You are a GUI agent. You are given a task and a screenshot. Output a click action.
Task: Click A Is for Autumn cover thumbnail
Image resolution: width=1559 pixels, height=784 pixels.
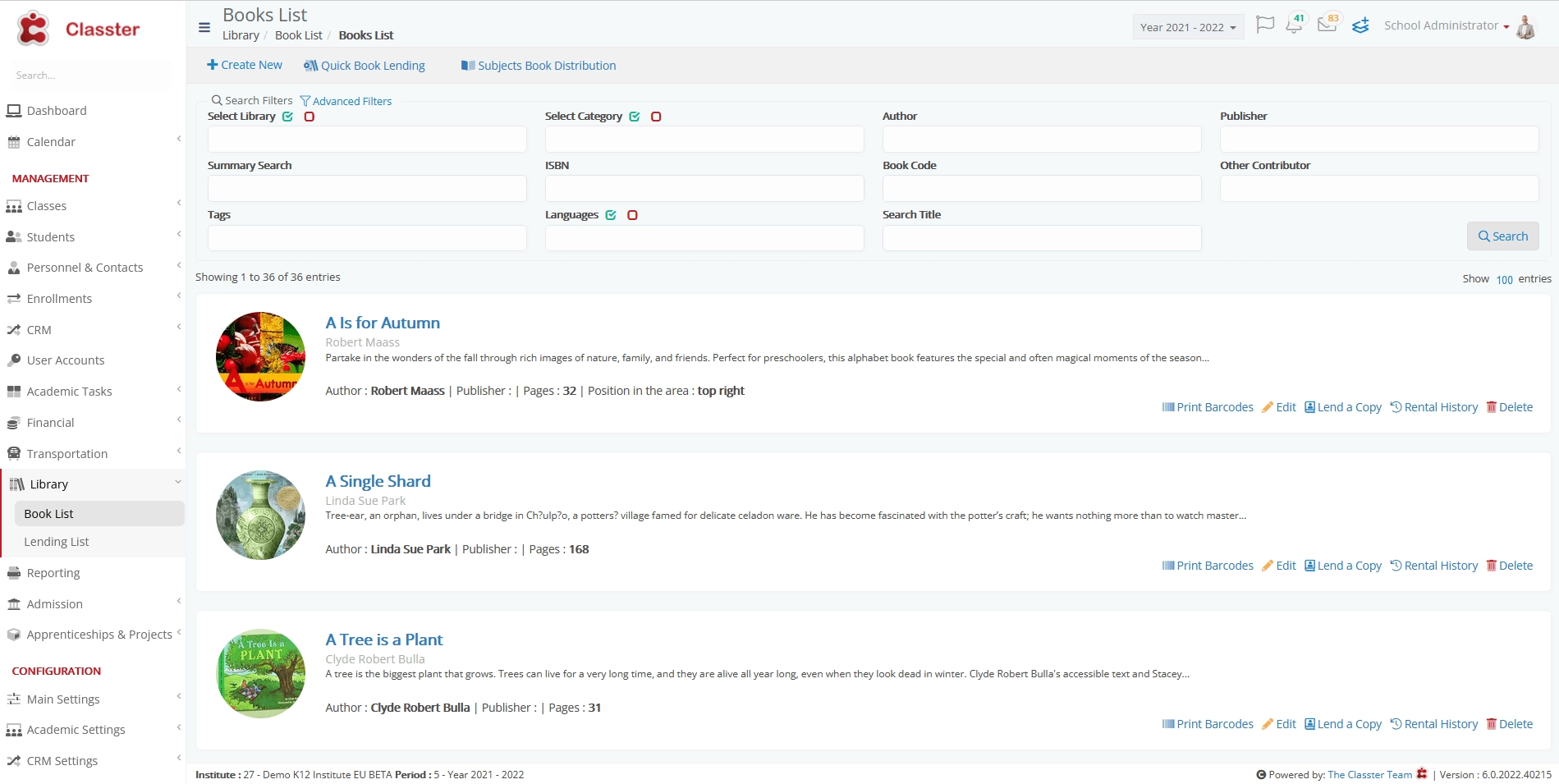[x=260, y=356]
